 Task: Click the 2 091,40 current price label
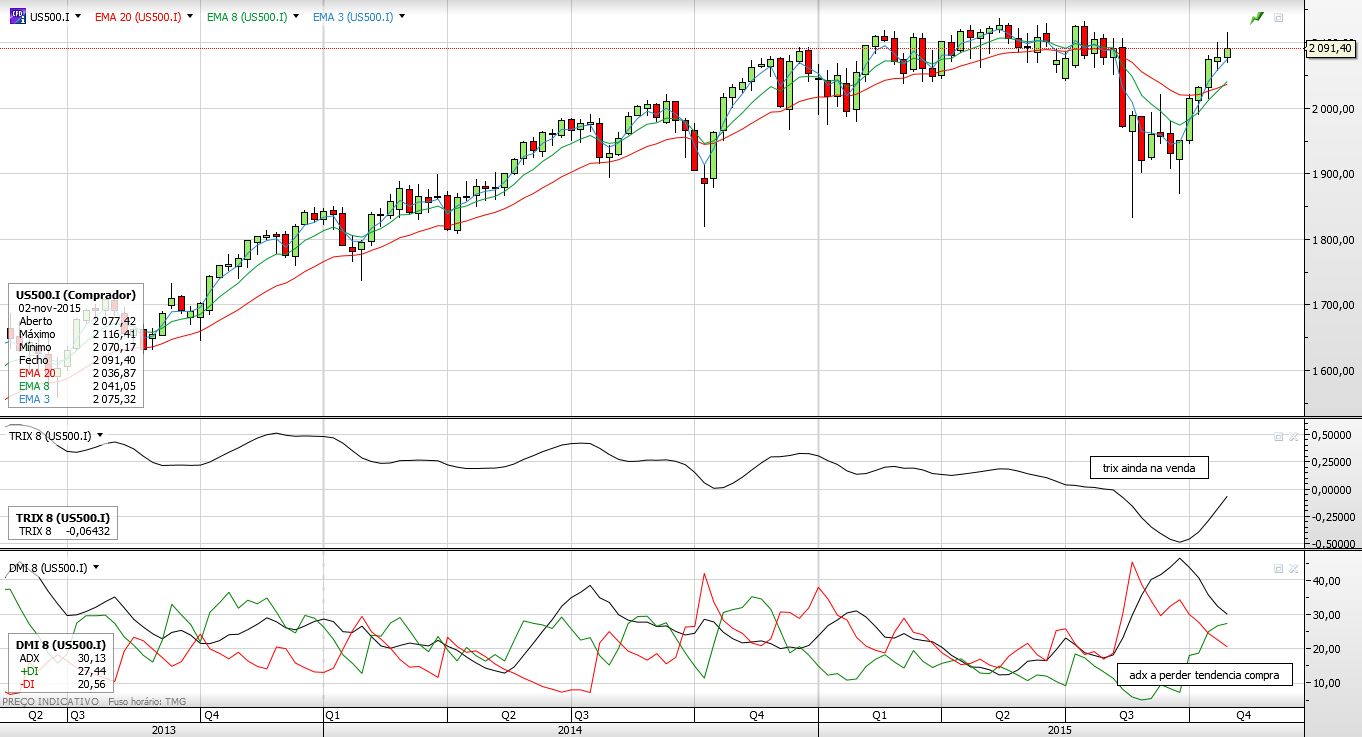coord(1331,48)
